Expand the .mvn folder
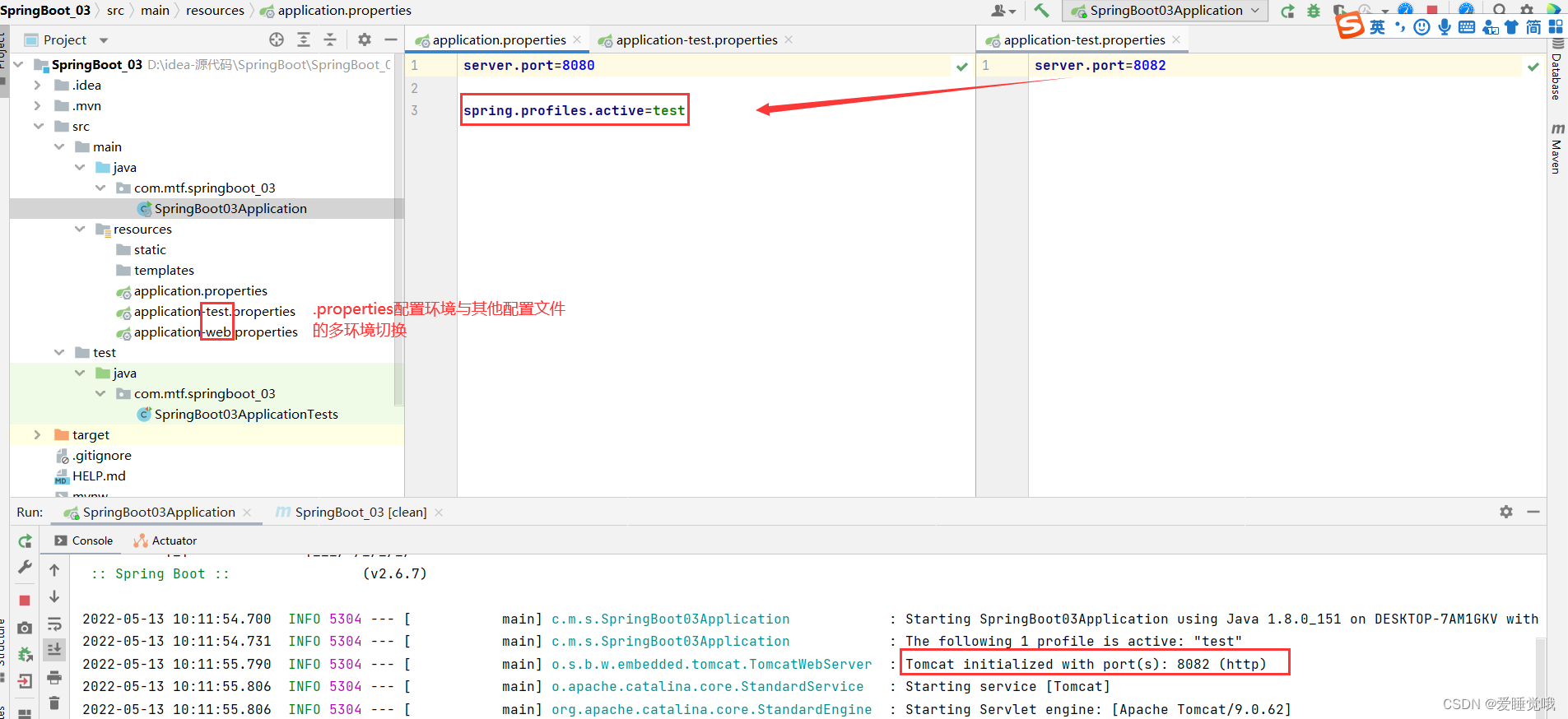1568x719 pixels. pos(37,105)
